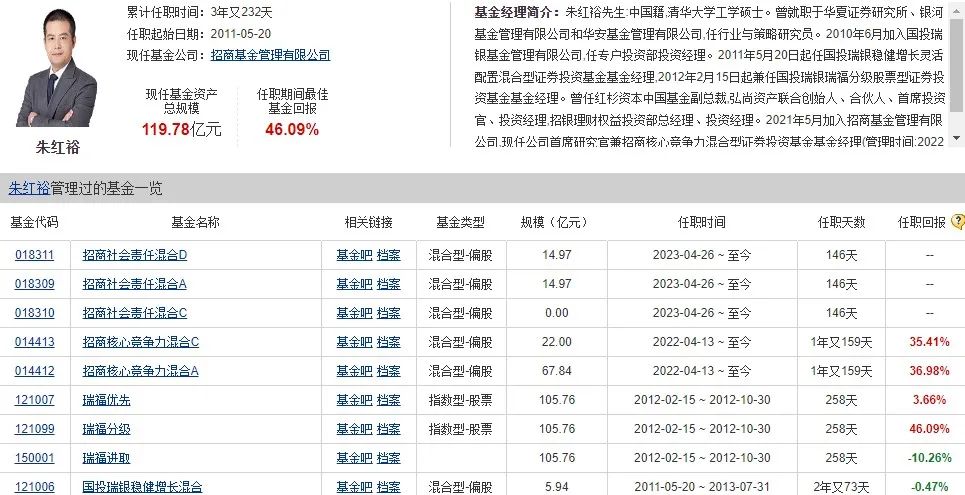Open 基金吧 for fund 121006
Viewport: 965px width, 495px height.
tap(354, 487)
